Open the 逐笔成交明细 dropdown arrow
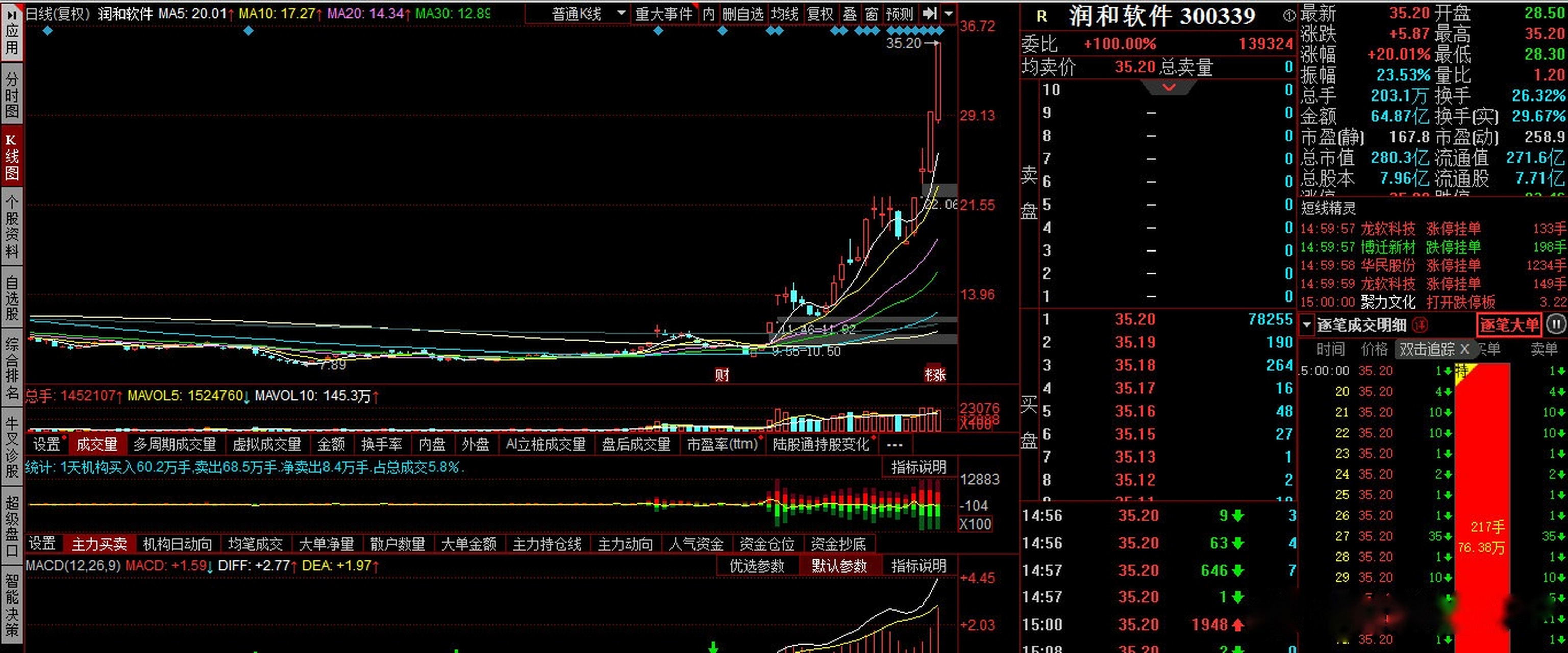Screen dimensions: 1568x653 point(1306,324)
